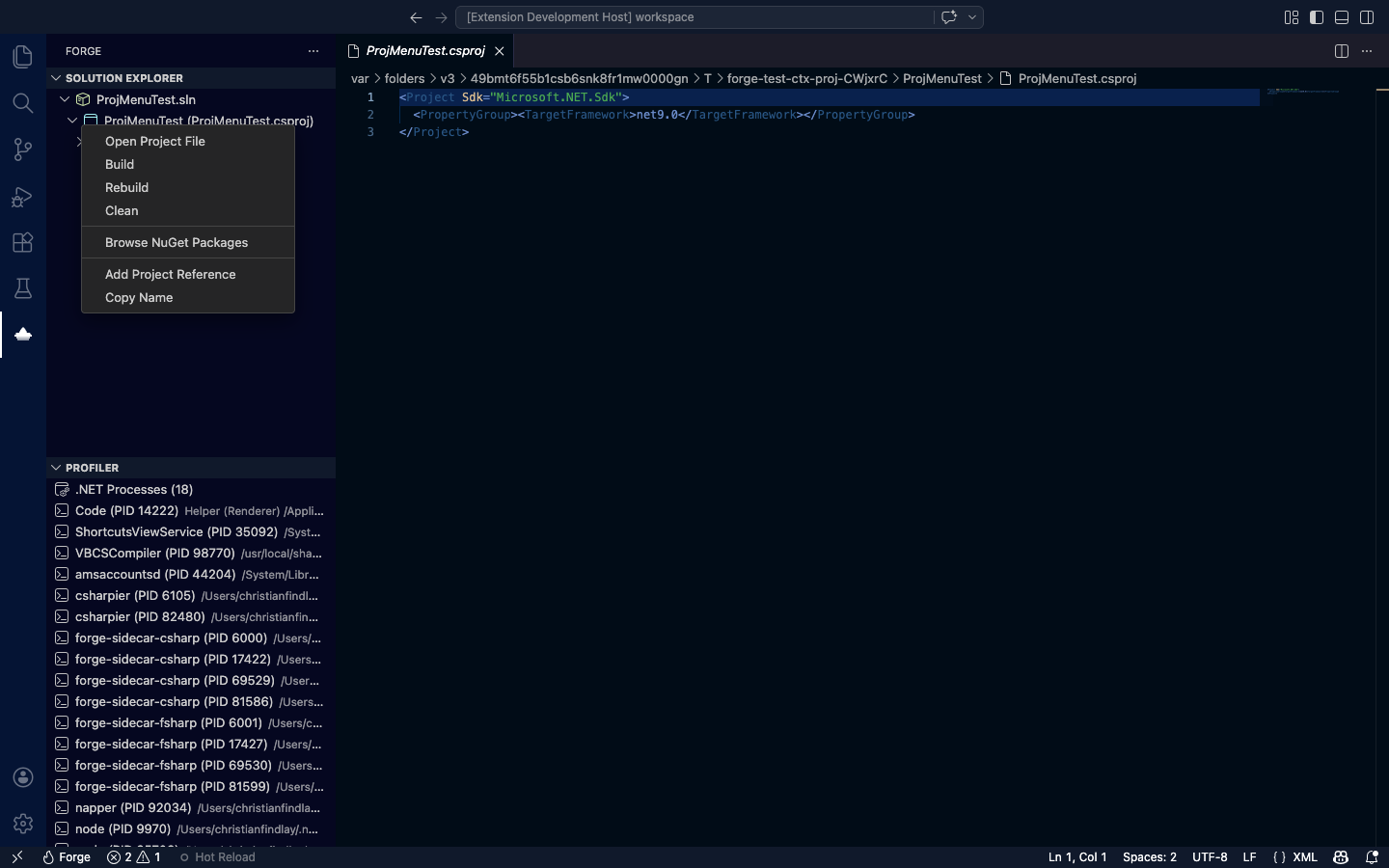Click the Ln 1, Col 1 cursor position

tap(1077, 856)
